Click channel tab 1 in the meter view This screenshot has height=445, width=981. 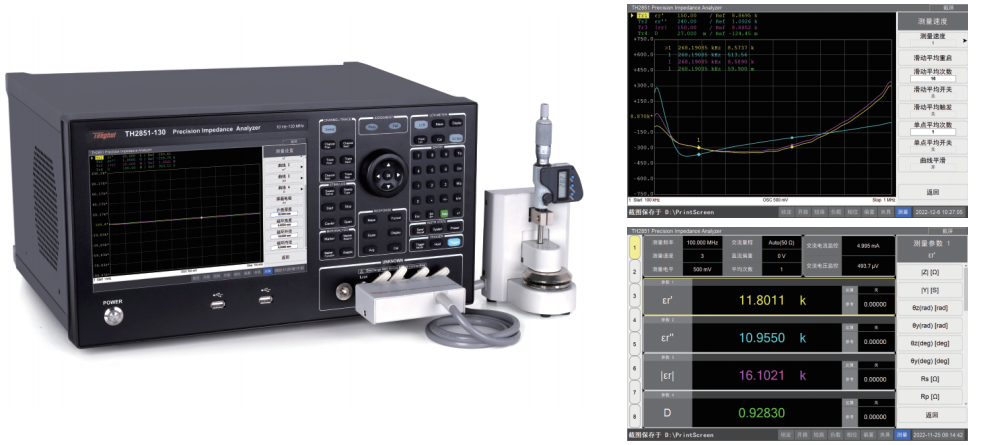coord(634,250)
